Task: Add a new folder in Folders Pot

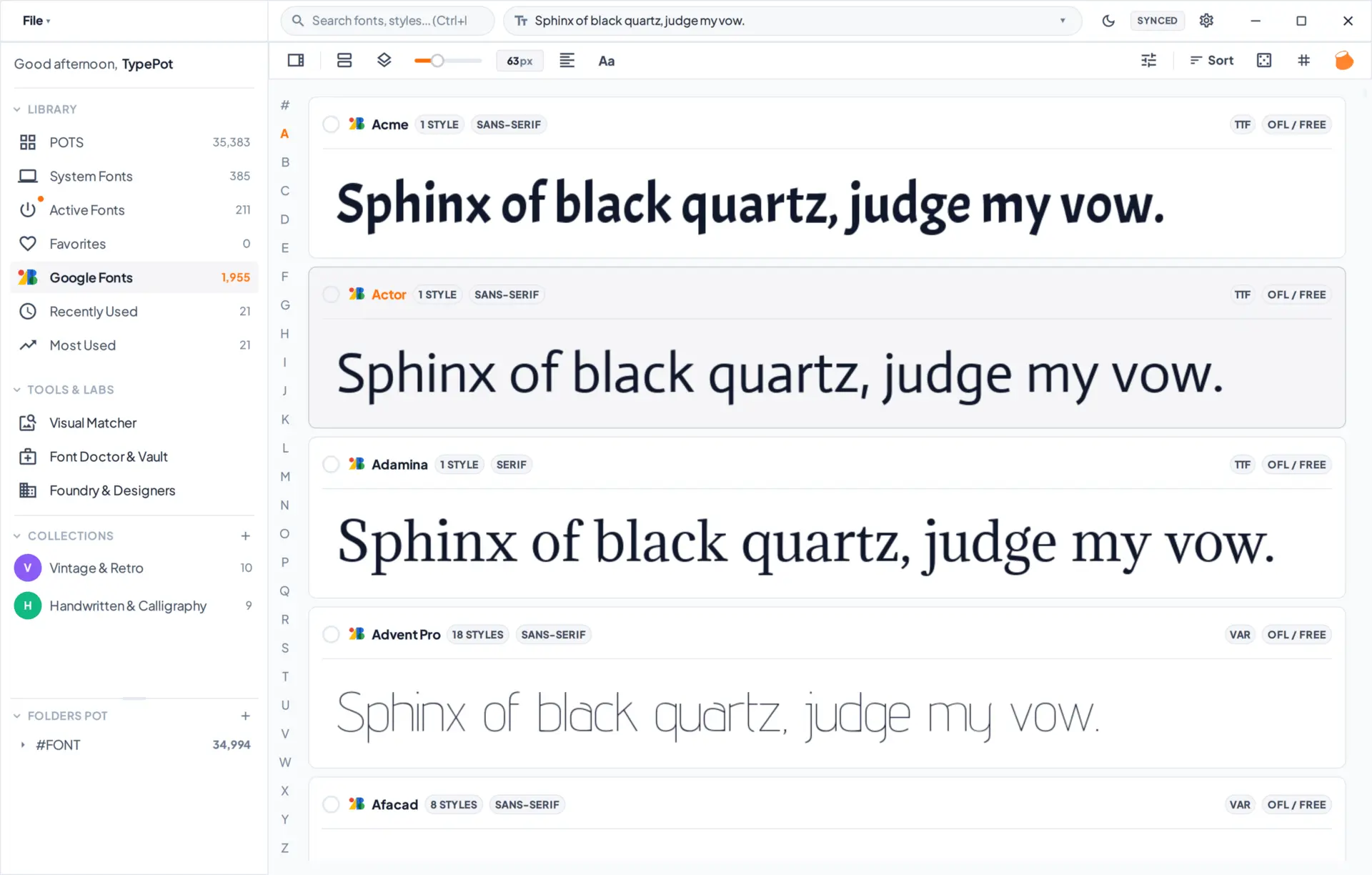Action: (245, 716)
